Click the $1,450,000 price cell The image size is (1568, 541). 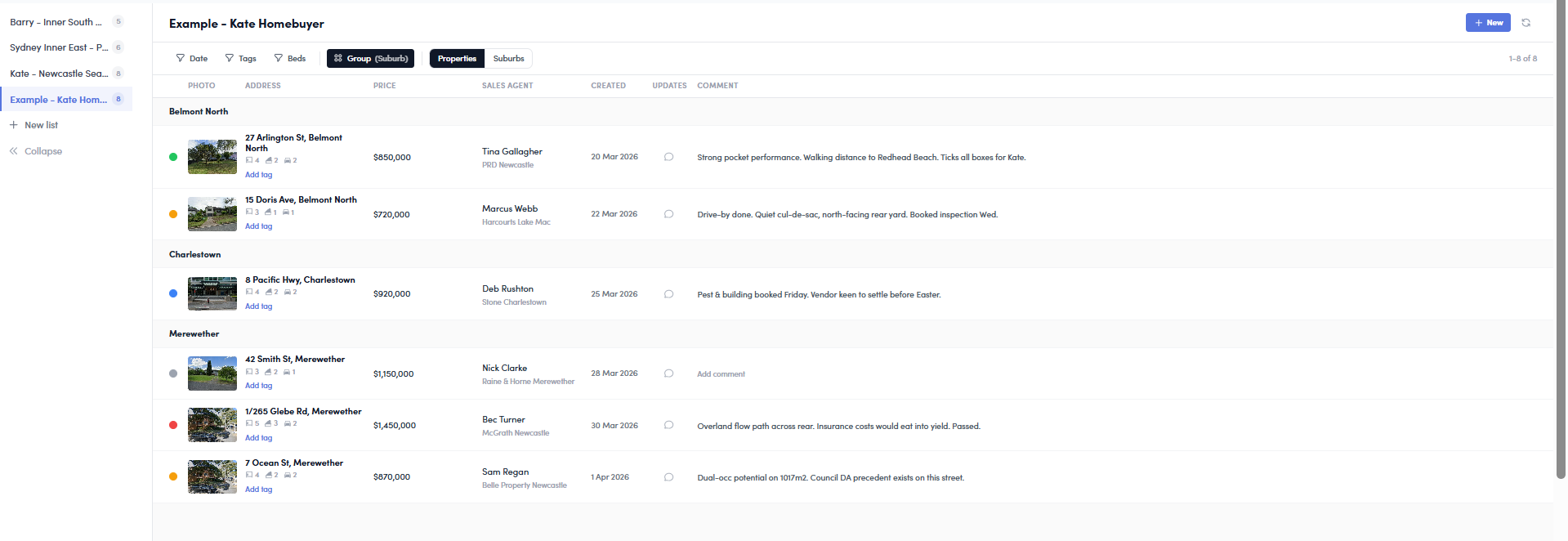point(395,425)
